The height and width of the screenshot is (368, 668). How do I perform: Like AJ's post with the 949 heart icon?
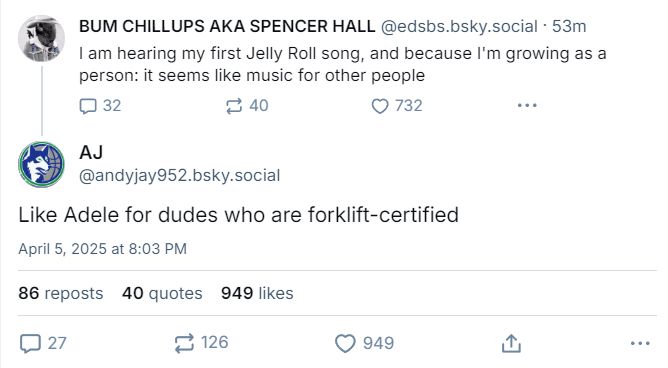tap(345, 343)
